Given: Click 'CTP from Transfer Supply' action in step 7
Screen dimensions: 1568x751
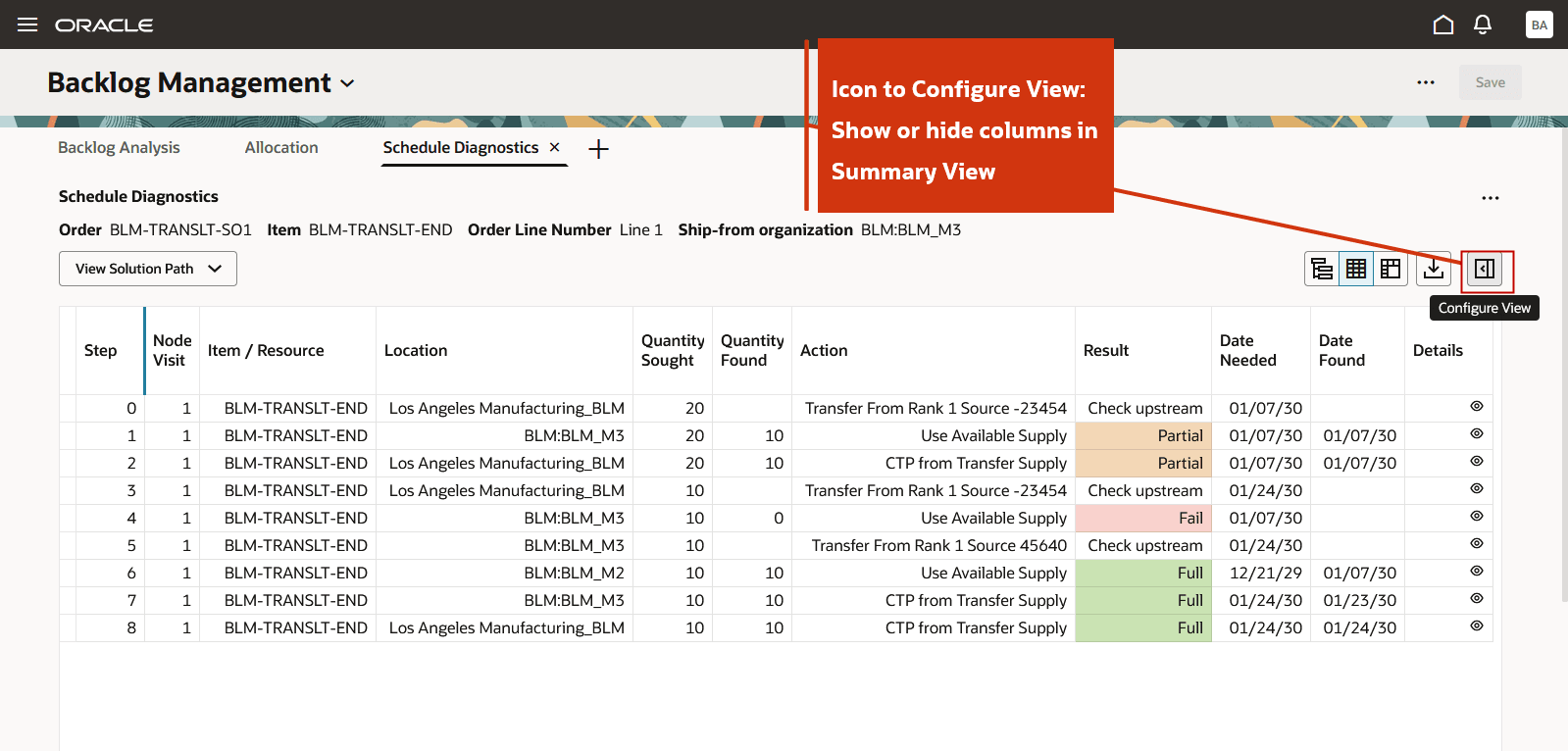Looking at the screenshot, I should 934,601.
